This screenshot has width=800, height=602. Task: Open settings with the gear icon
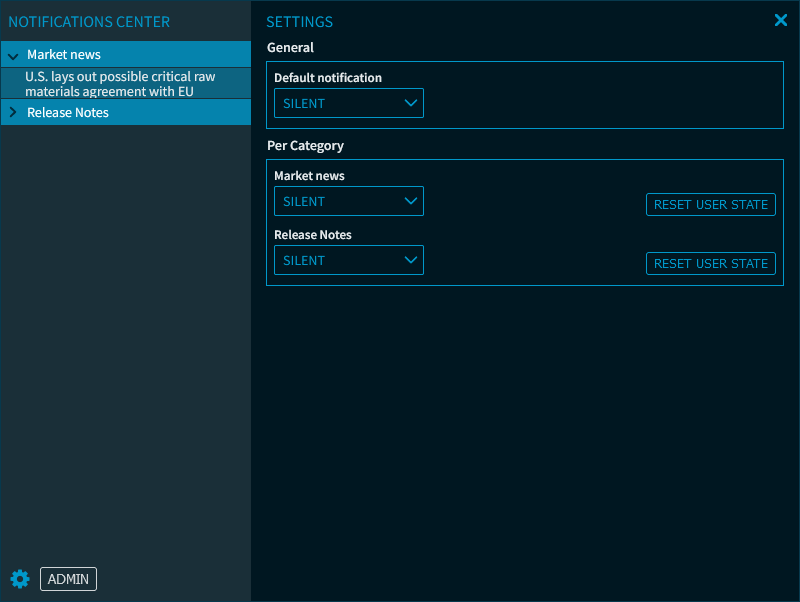[x=20, y=579]
